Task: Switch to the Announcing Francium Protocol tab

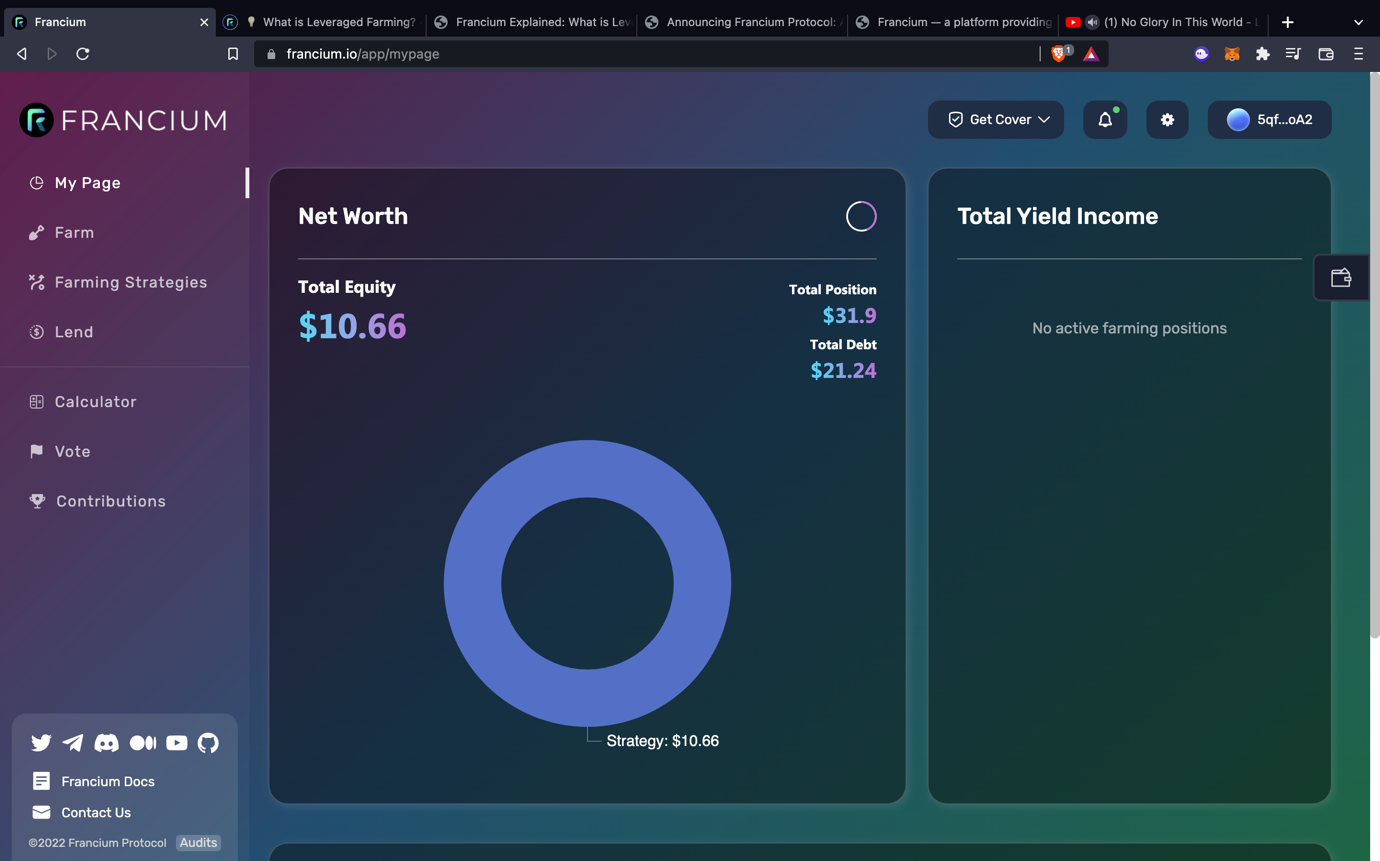Action: point(742,22)
